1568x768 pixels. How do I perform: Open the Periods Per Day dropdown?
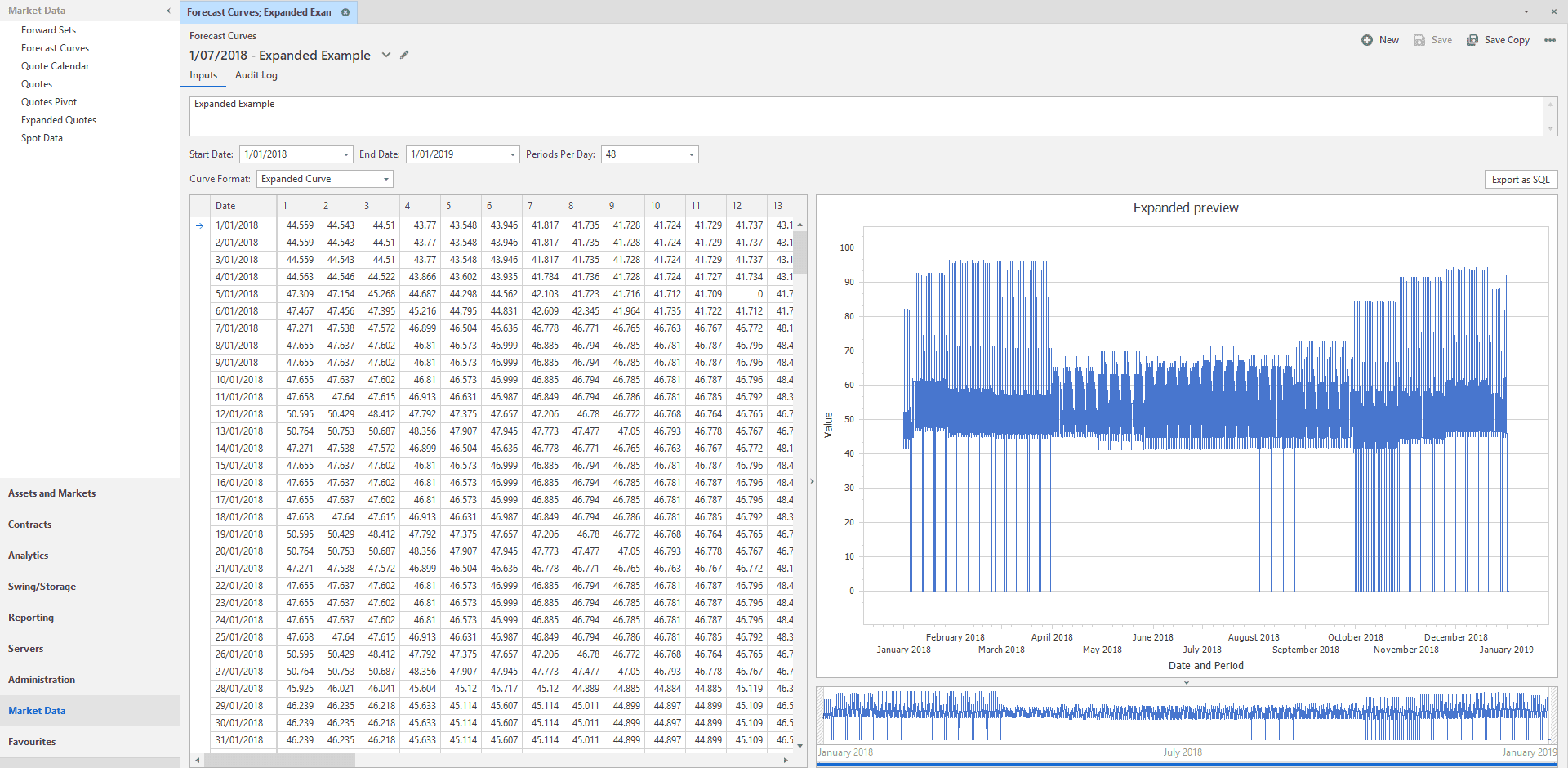[691, 154]
